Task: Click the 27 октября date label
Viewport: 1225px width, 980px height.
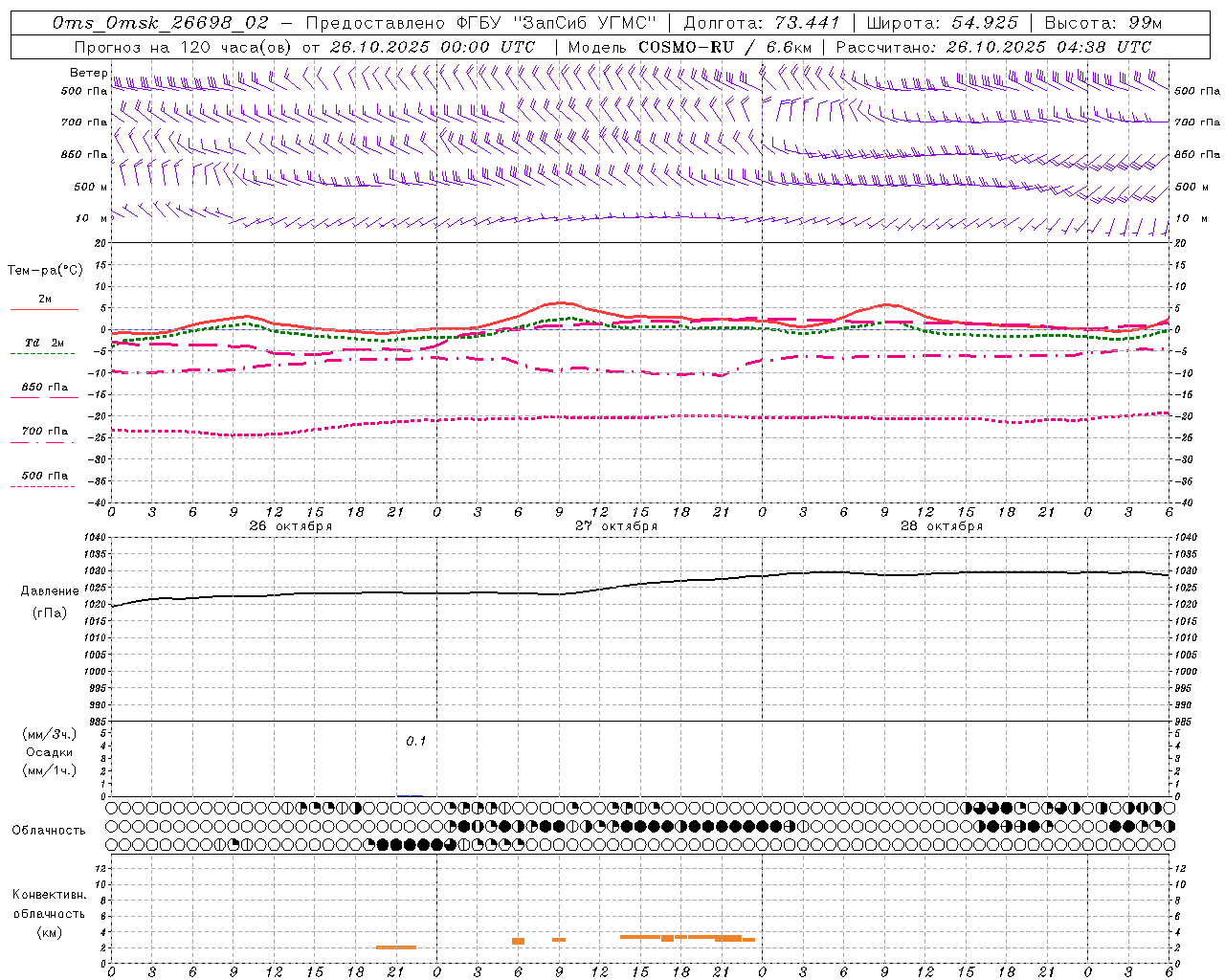Action: coord(616,526)
